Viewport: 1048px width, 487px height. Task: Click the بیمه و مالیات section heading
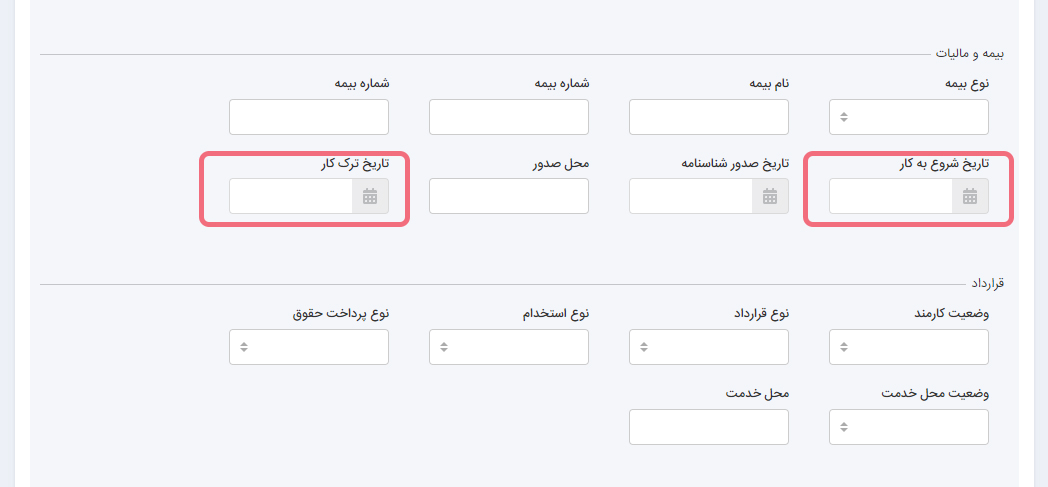coord(969,52)
